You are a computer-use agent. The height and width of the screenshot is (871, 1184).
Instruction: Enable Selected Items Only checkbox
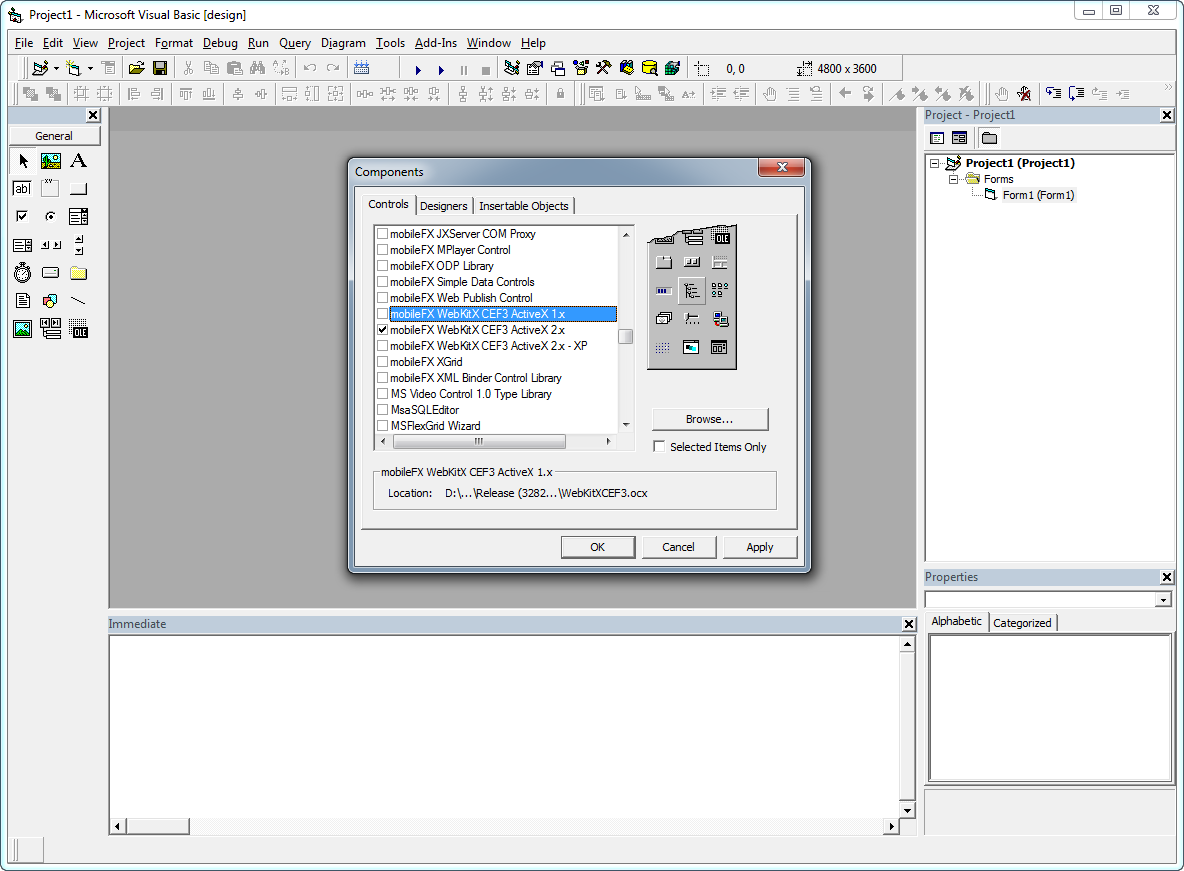point(659,446)
